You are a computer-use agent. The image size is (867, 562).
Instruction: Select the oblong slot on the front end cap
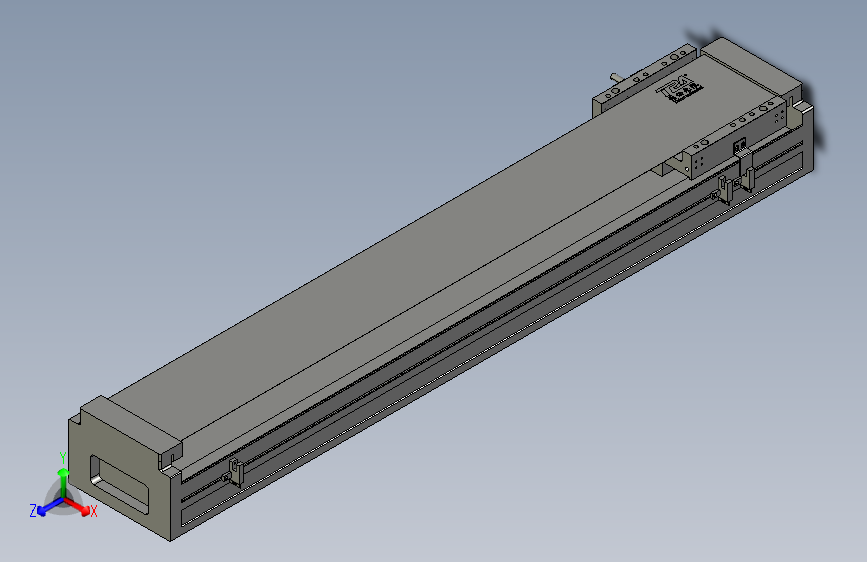[119, 485]
